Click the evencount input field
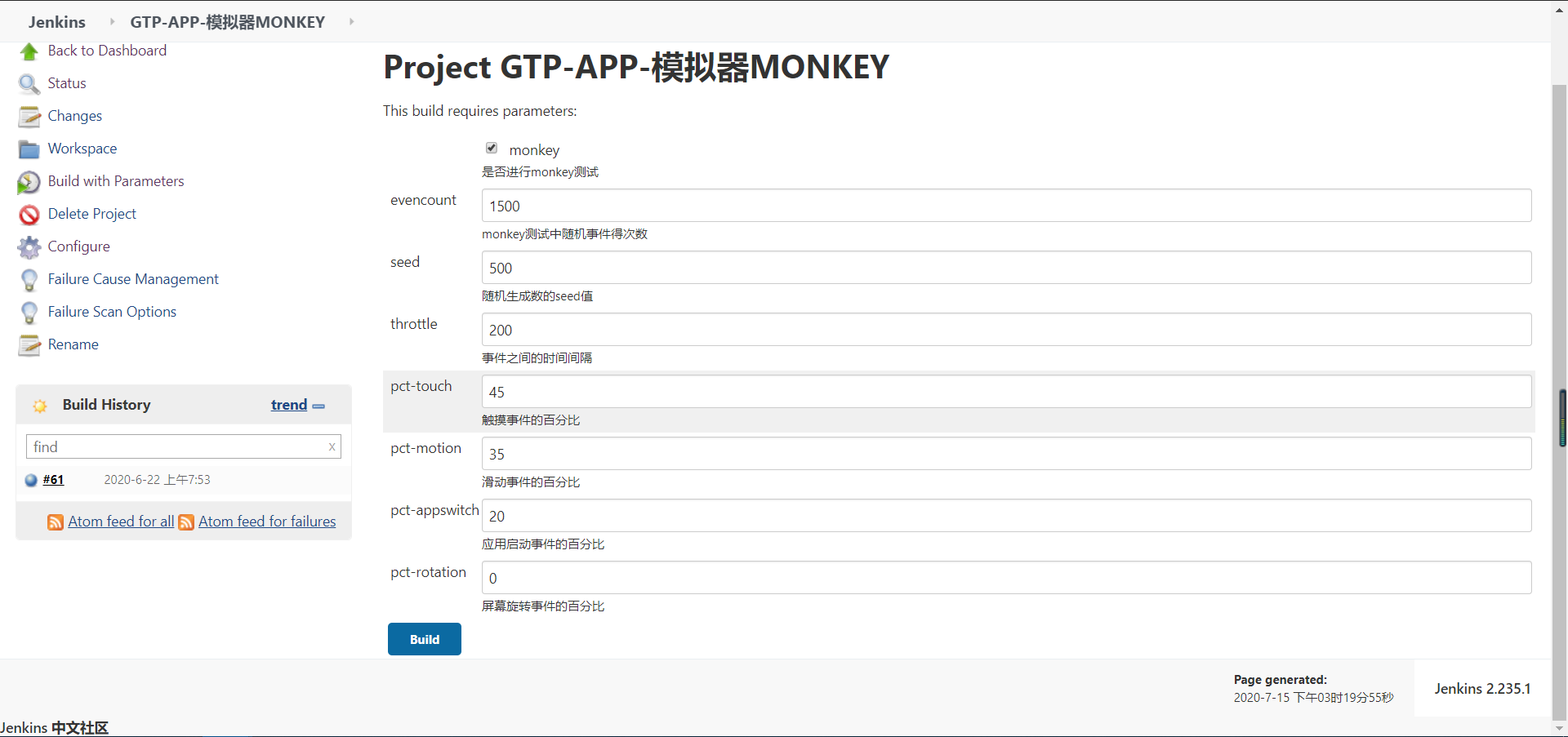 point(1006,206)
